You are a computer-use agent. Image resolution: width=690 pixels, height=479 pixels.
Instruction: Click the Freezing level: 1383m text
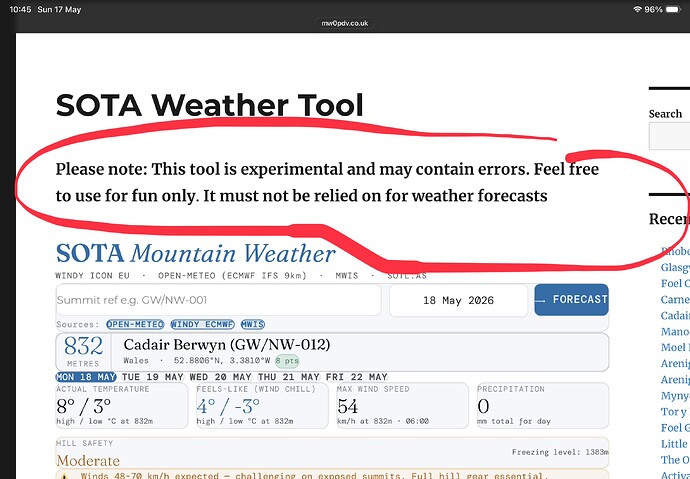(x=560, y=452)
